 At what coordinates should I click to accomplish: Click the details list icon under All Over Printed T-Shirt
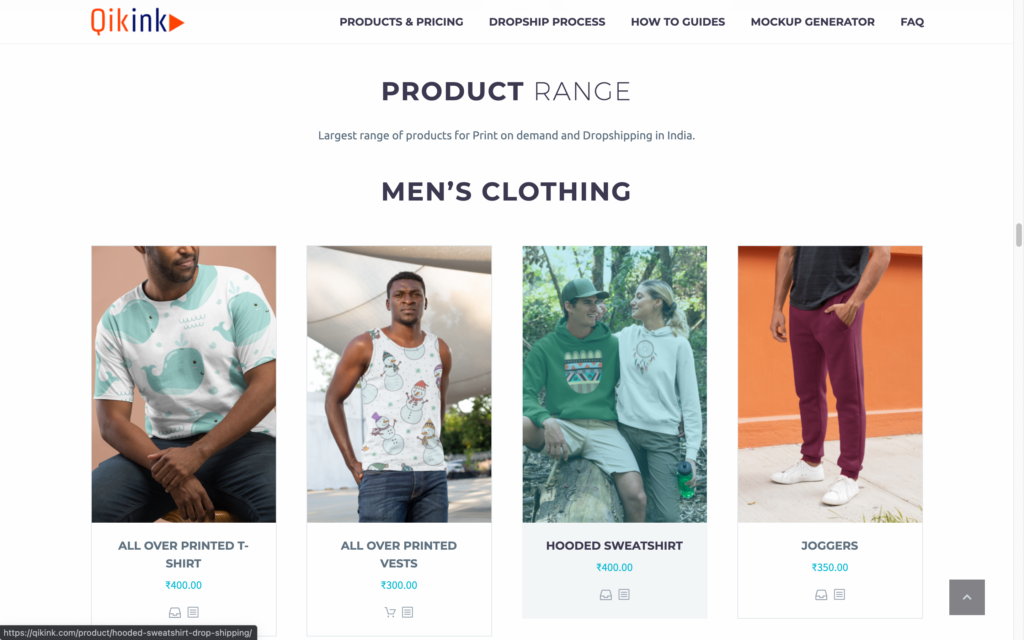tap(193, 613)
